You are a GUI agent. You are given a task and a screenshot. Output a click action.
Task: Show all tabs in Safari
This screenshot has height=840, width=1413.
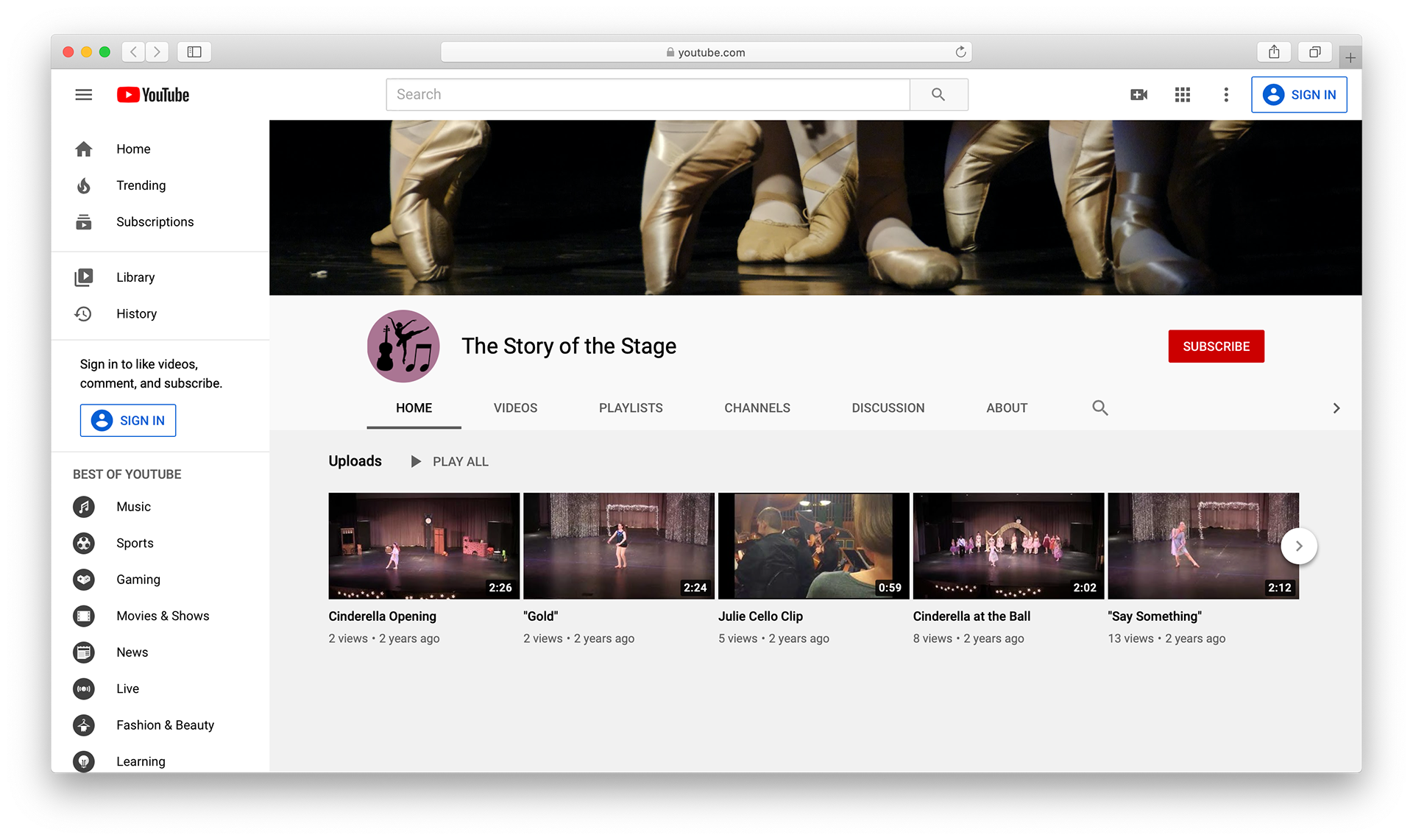point(1314,51)
